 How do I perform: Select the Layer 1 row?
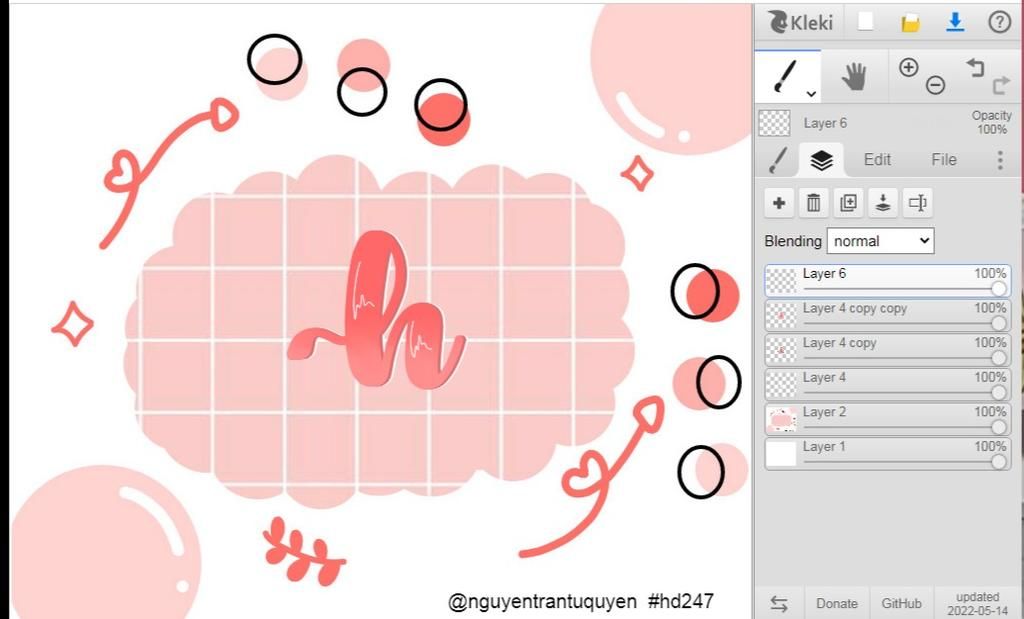pos(888,454)
